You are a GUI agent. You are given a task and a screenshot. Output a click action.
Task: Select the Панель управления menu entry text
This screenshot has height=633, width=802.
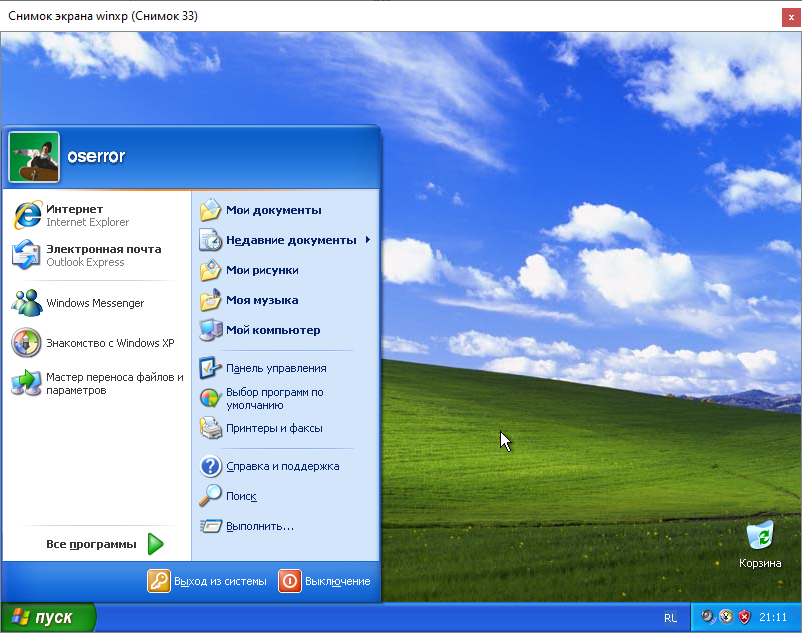pyautogui.click(x=276, y=368)
